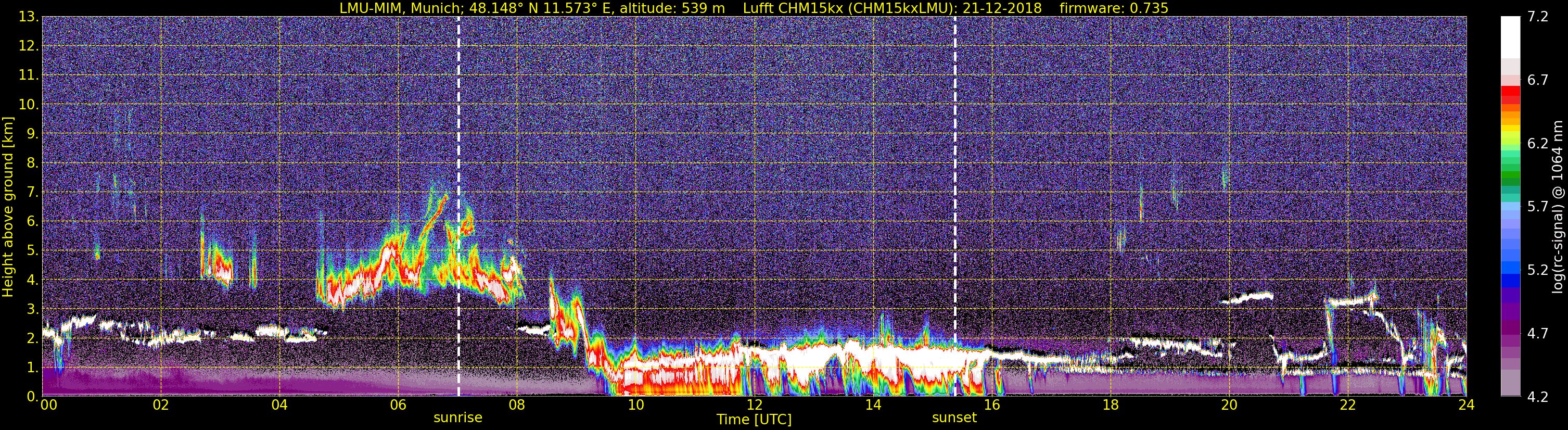Image resolution: width=1568 pixels, height=430 pixels.
Task: Click the time axis tick '24'
Action: coord(1467,406)
